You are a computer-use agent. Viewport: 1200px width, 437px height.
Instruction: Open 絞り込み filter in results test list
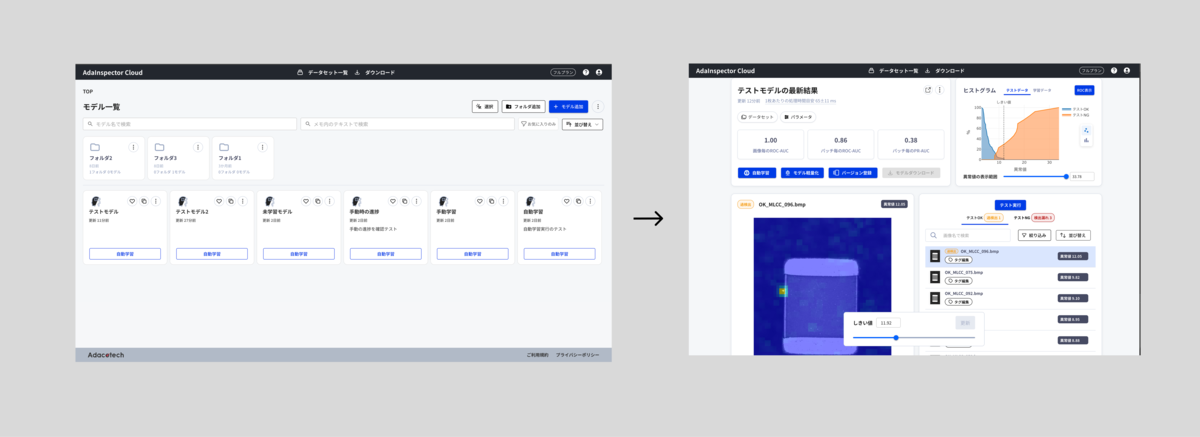(1034, 235)
